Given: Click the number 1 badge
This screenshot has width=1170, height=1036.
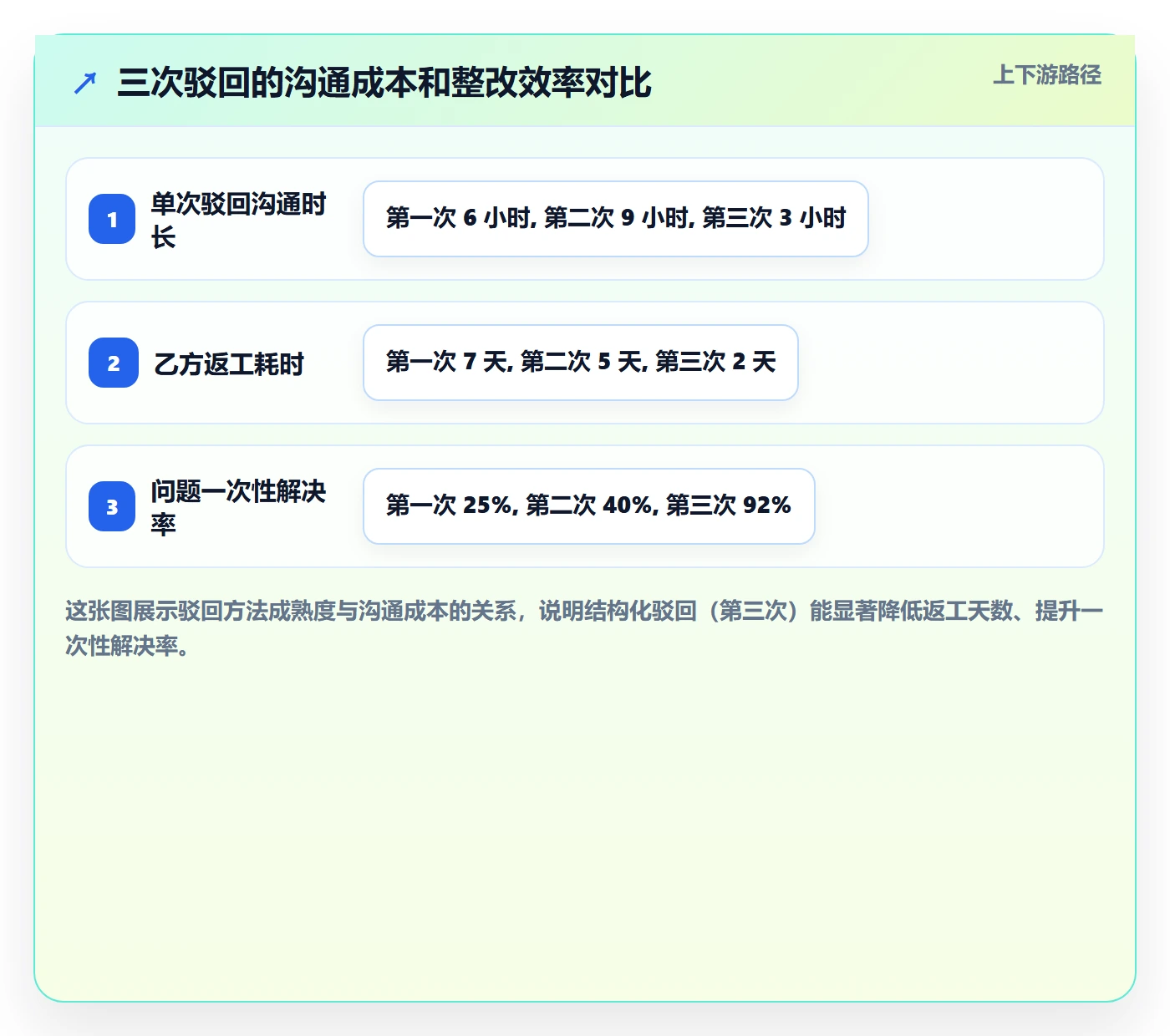Looking at the screenshot, I should click(x=112, y=219).
